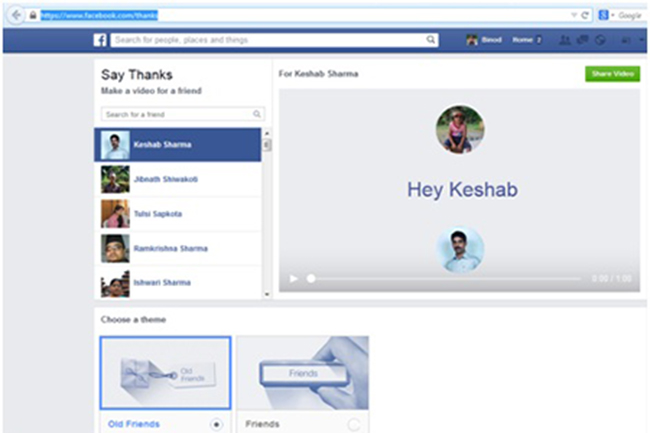Screen dimensions: 650x433
Task: Open the Google search engine selector icon
Action: tap(604, 15)
